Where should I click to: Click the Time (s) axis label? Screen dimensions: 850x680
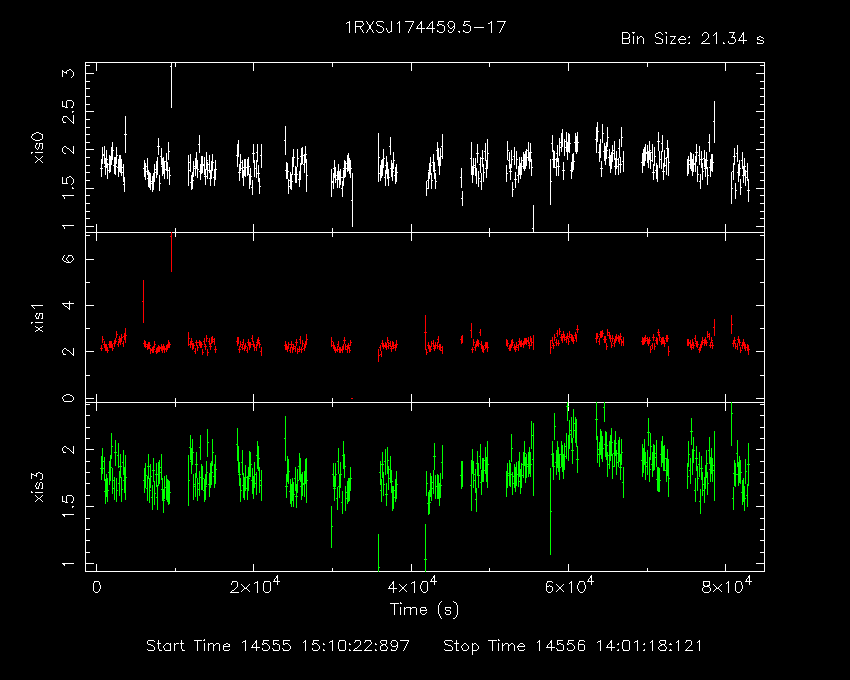point(424,610)
